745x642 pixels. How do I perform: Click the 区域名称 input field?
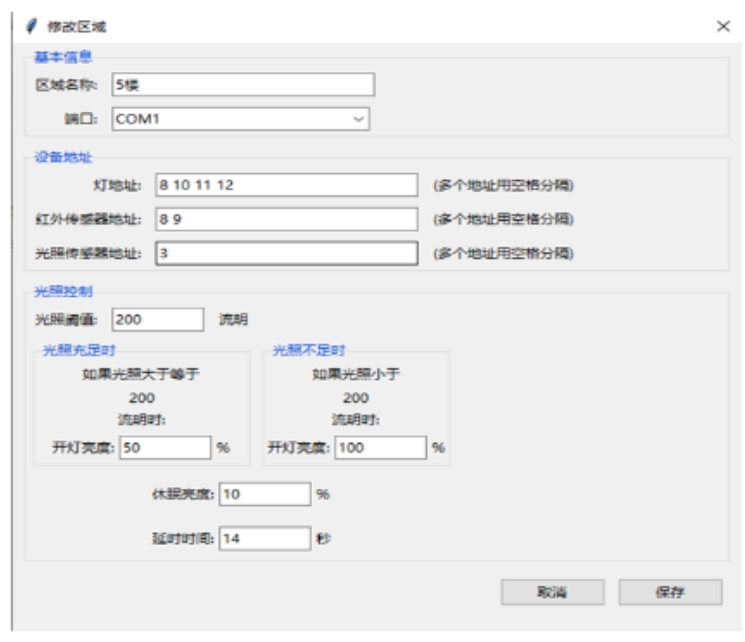tap(242, 85)
